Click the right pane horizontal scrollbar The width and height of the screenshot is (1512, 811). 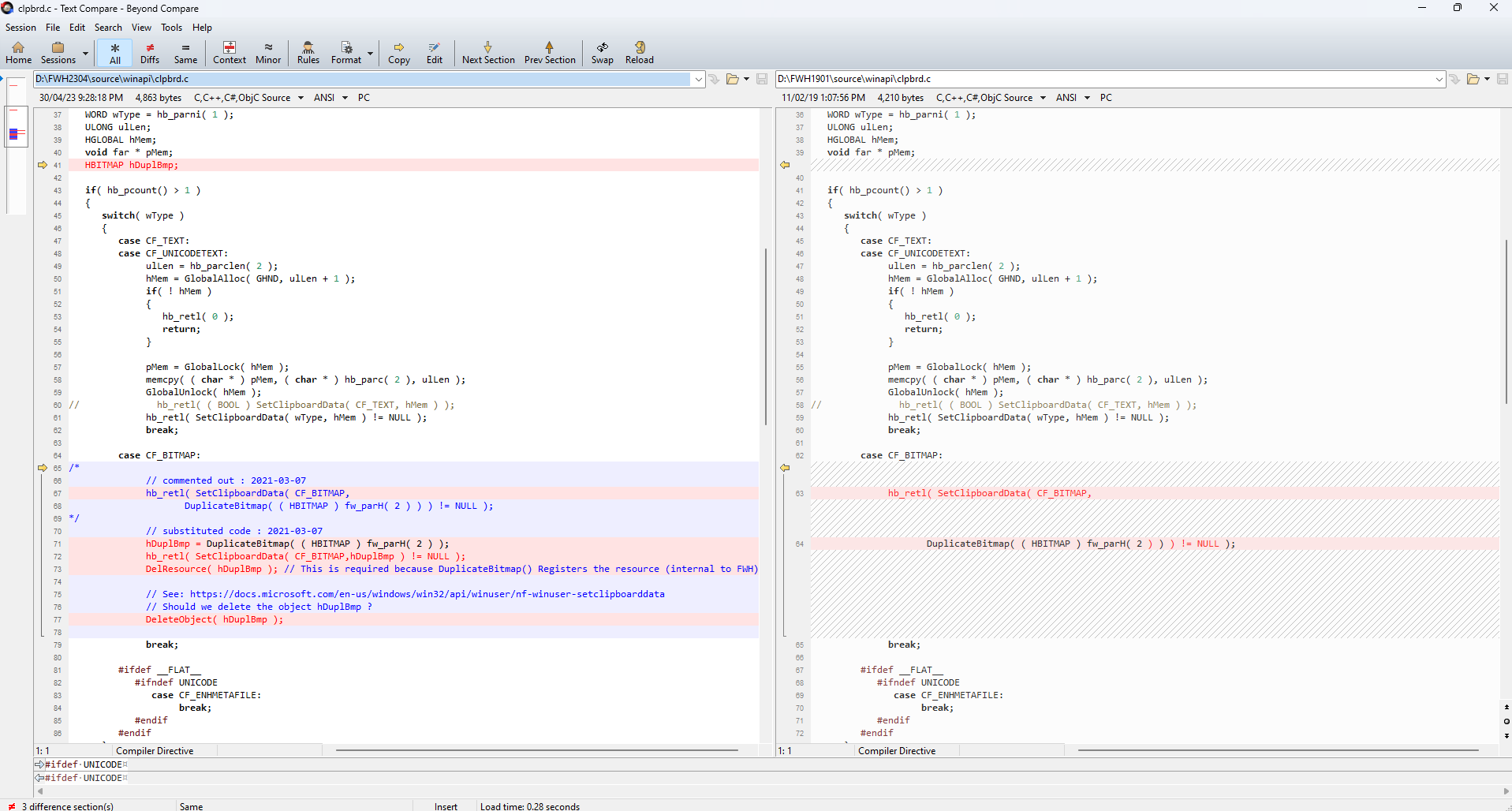(x=1278, y=750)
